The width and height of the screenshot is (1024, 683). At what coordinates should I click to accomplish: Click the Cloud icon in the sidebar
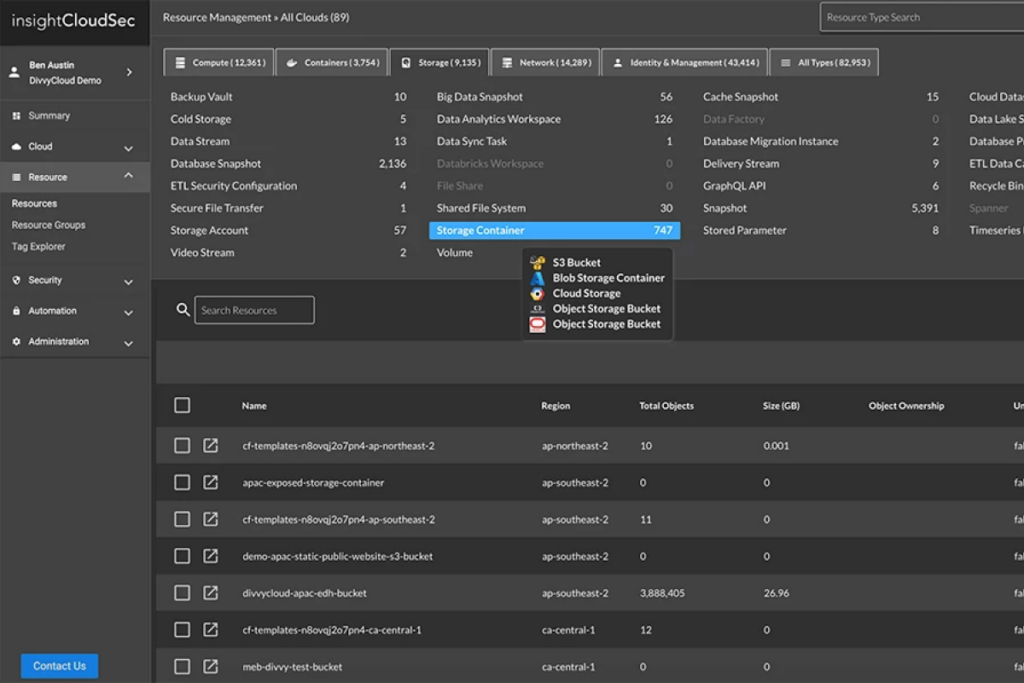[17, 145]
